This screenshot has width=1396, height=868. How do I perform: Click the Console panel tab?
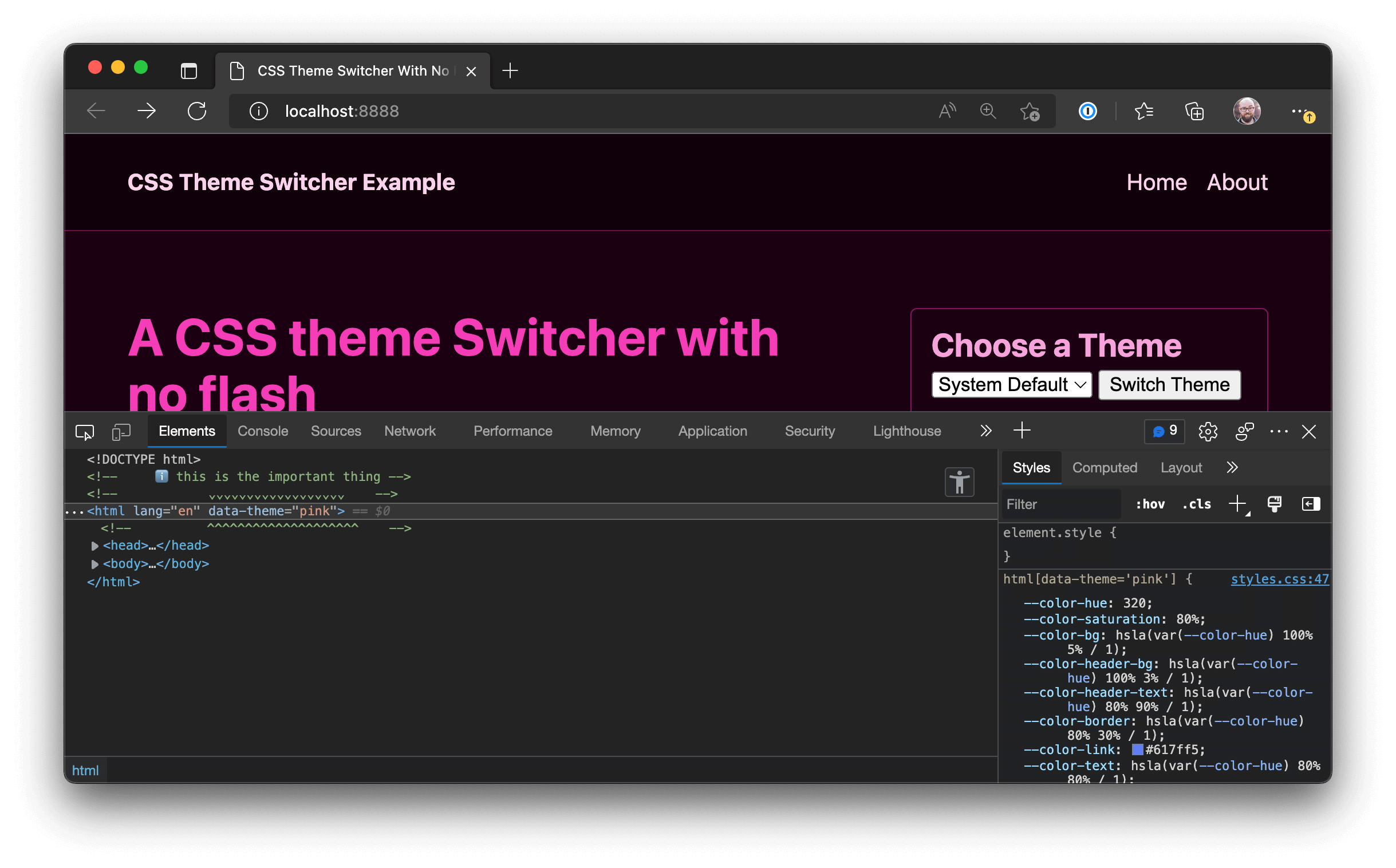pyautogui.click(x=262, y=431)
